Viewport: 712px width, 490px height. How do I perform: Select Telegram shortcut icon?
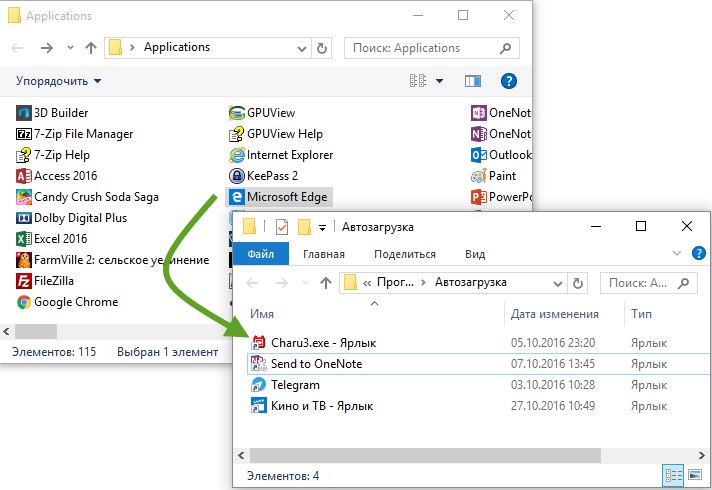click(x=258, y=385)
